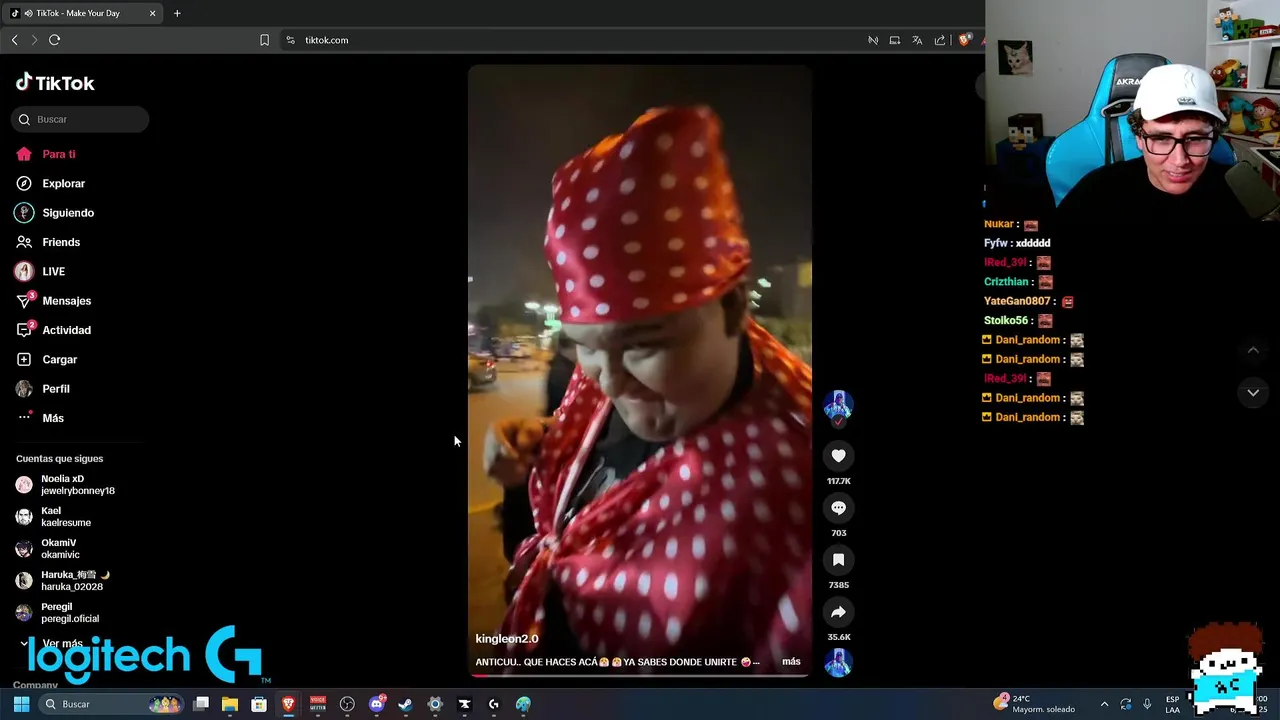Open OBS Studio from taskbar

tap(347, 704)
